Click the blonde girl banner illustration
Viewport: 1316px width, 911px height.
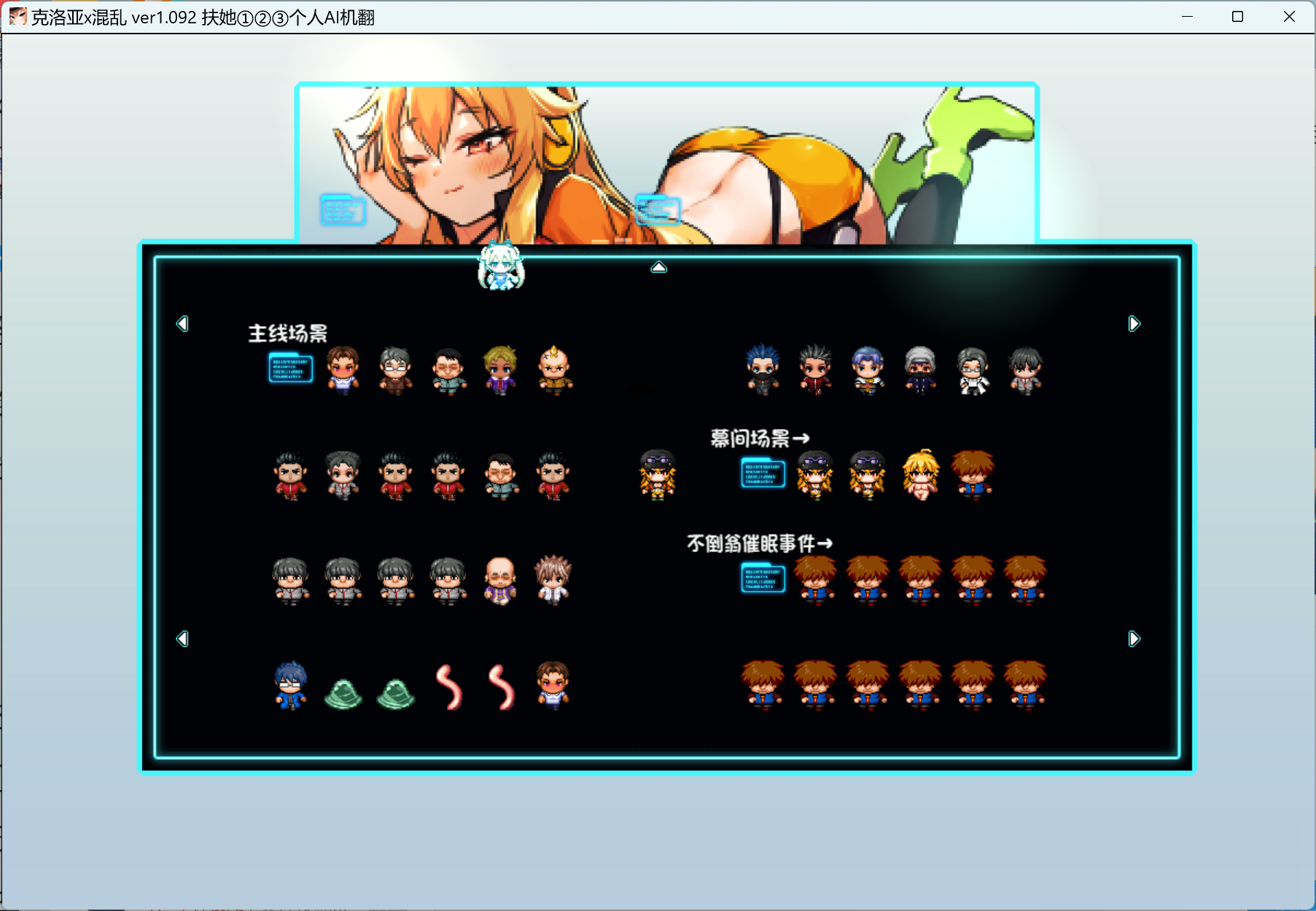pyautogui.click(x=666, y=165)
